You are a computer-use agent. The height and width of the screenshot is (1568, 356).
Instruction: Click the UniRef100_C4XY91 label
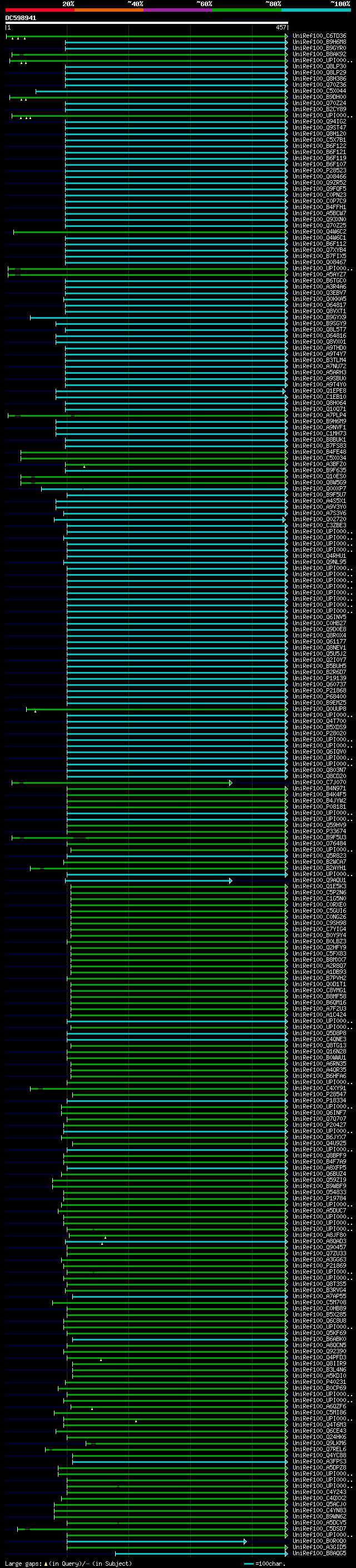point(319,1089)
